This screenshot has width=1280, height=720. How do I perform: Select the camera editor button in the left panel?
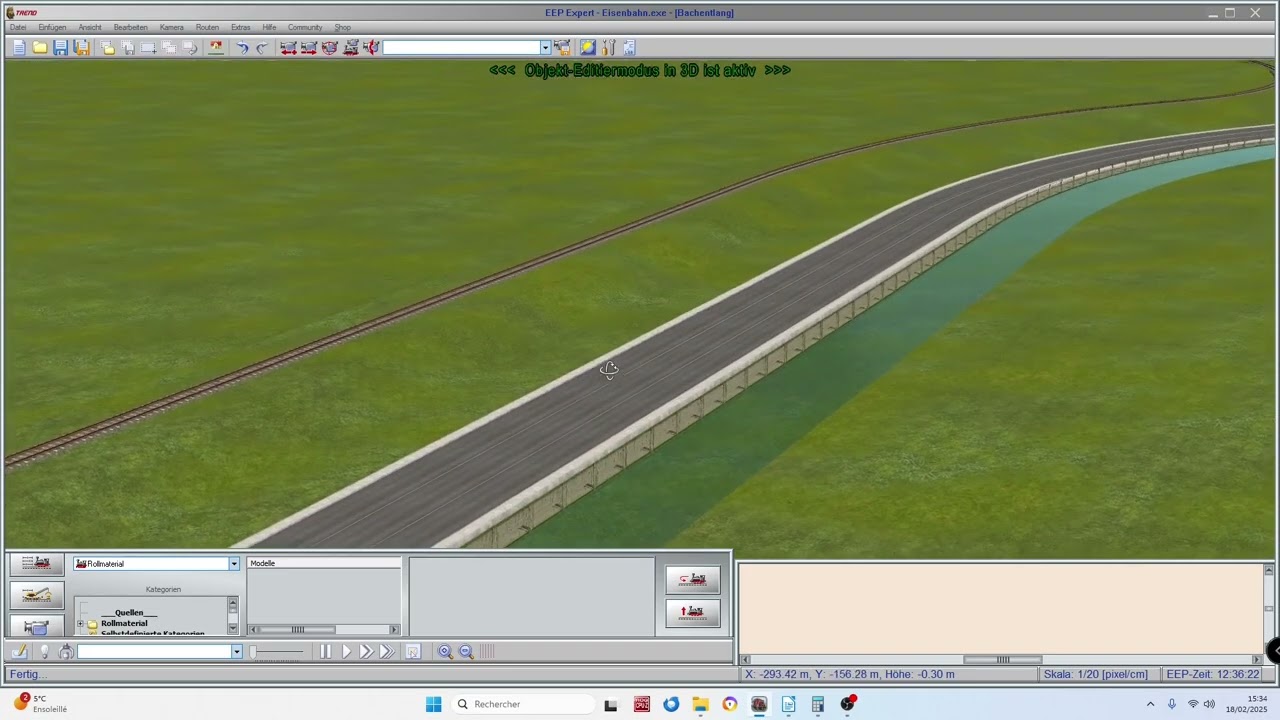(37, 627)
